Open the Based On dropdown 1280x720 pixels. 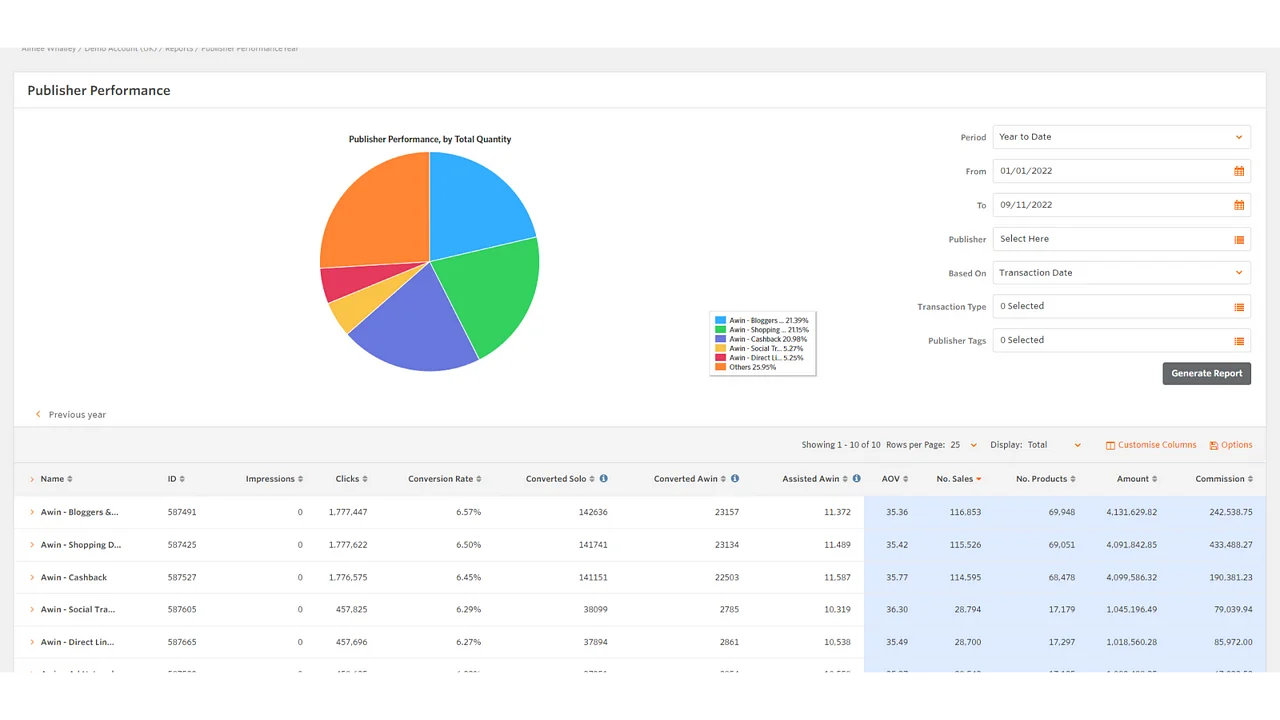coord(1120,273)
